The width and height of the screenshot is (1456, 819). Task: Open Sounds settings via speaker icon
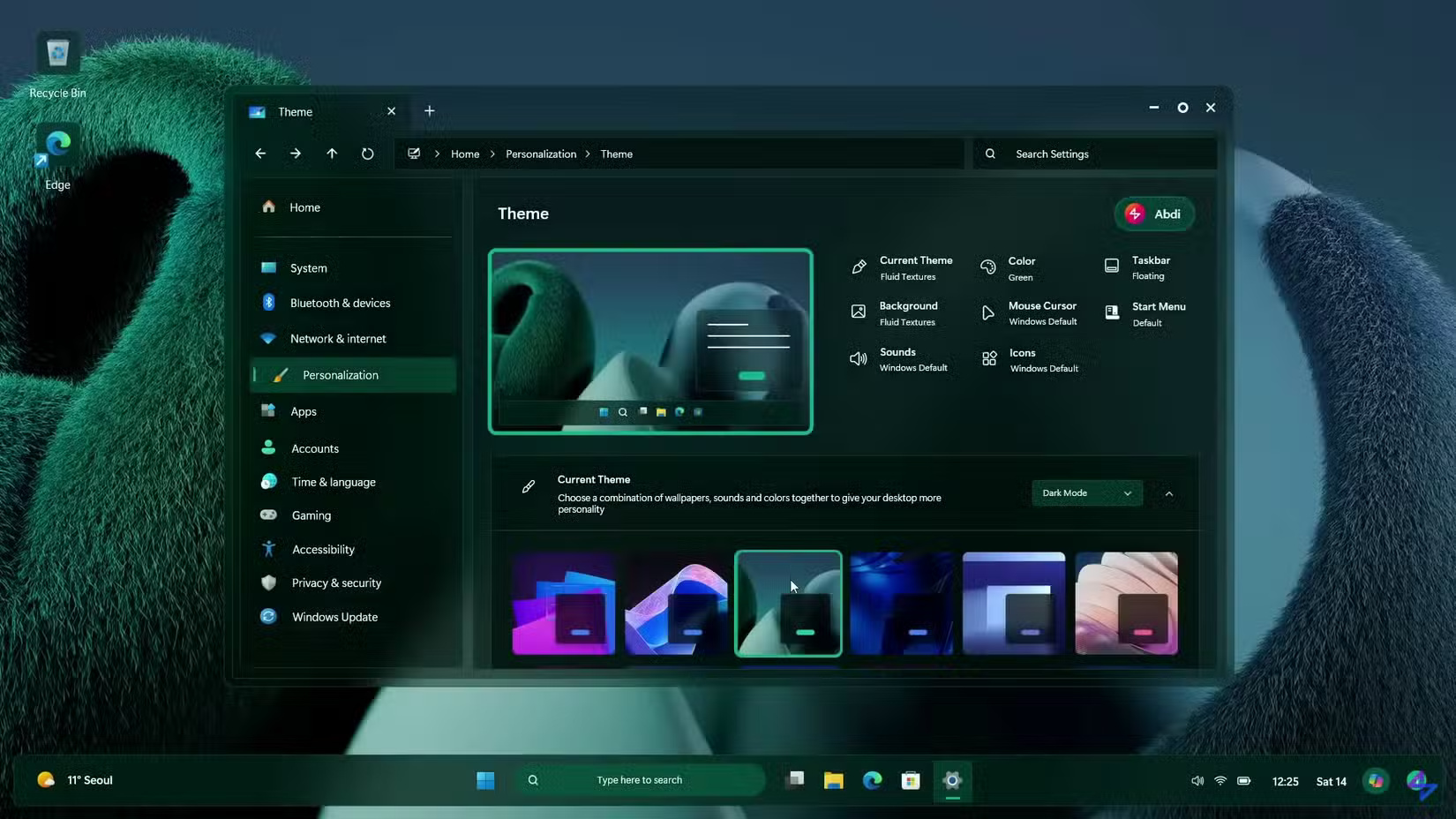(858, 358)
